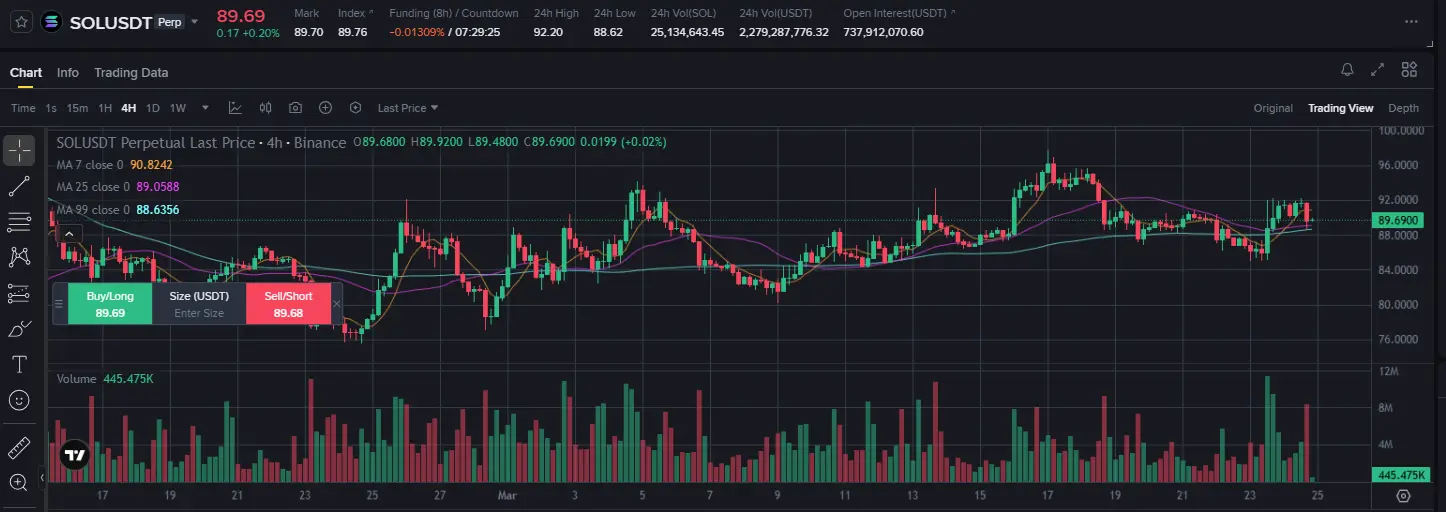Expand chart to fullscreen

pos(1378,70)
